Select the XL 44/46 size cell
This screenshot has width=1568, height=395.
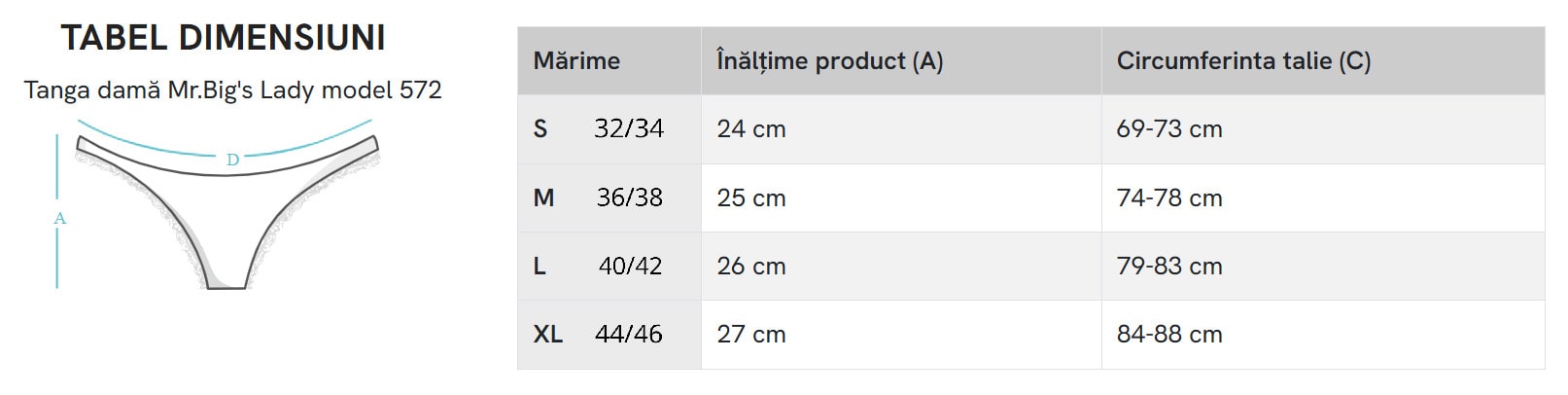pyautogui.click(x=599, y=334)
